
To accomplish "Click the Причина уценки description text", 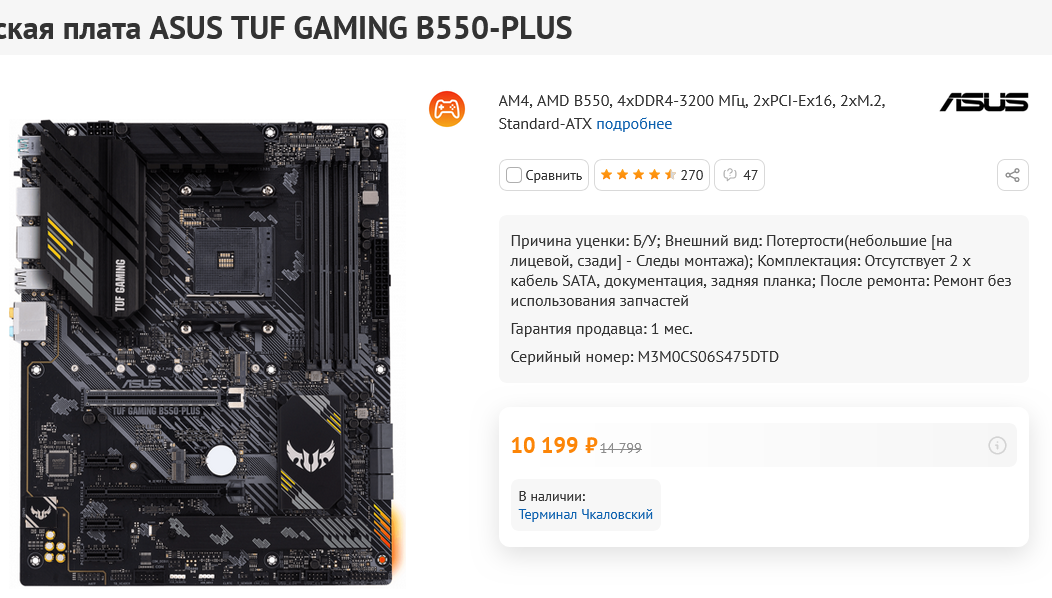I will tap(763, 270).
